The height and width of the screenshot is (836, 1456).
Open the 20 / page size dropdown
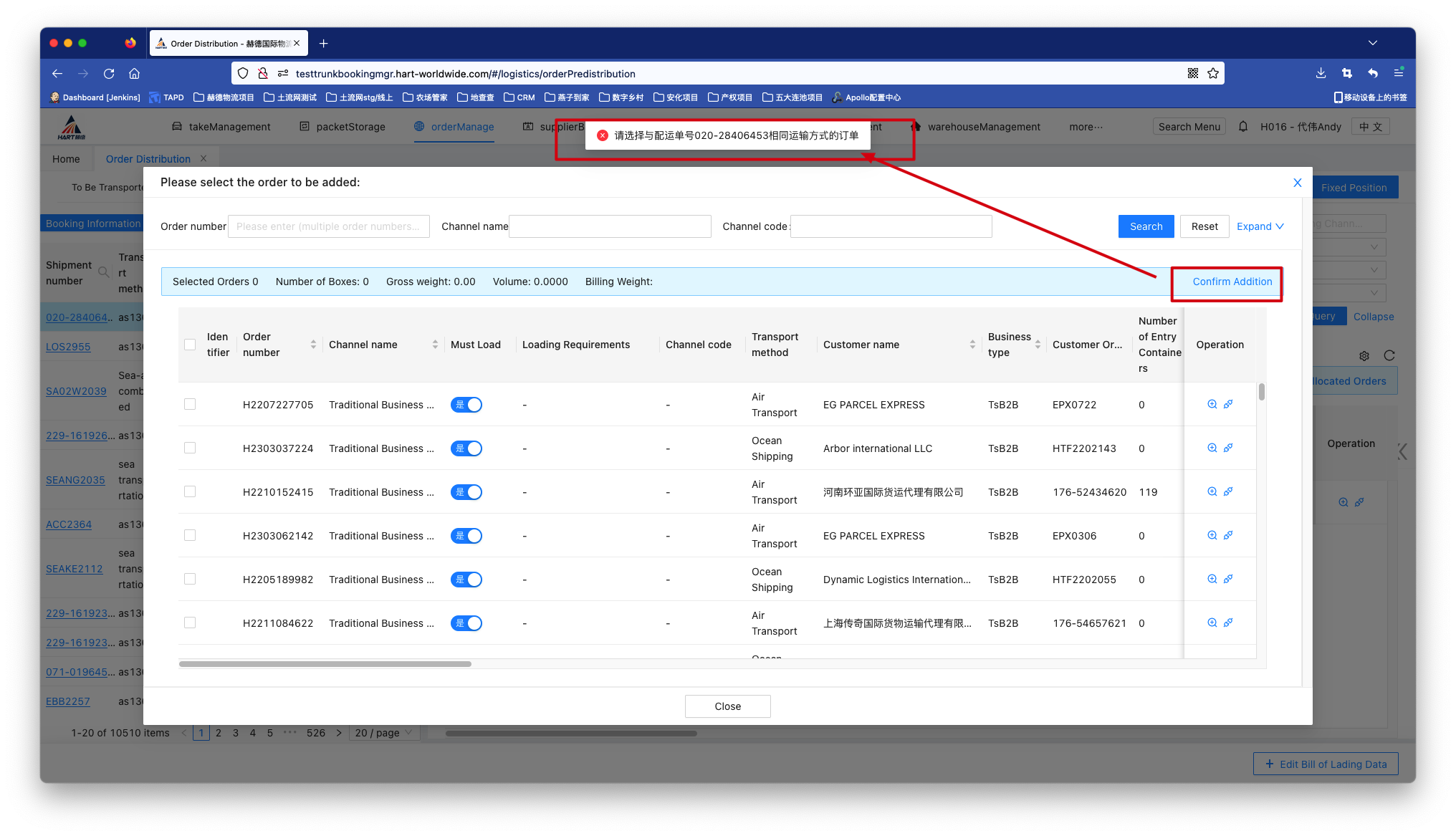(384, 733)
